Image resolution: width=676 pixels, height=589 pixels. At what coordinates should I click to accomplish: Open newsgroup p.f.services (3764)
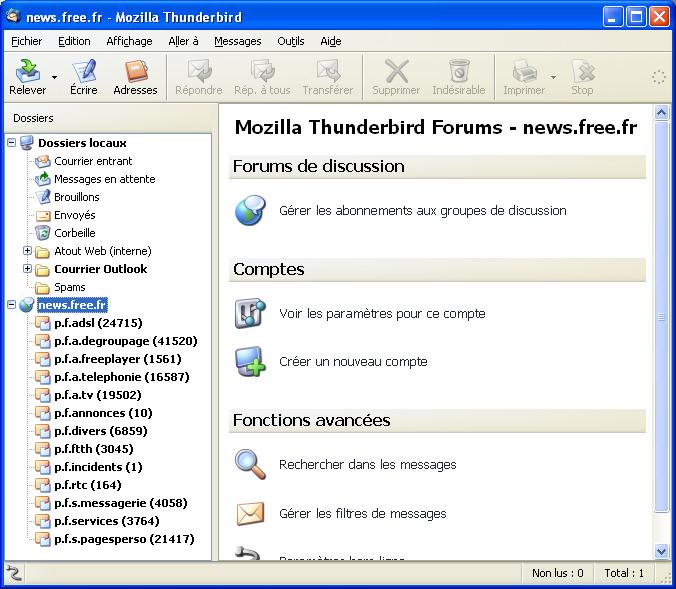[x=106, y=521]
